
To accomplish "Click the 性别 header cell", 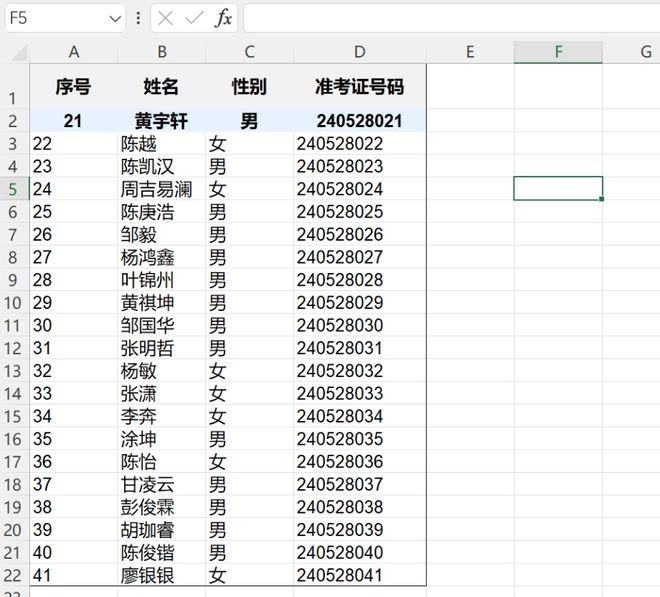I will (250, 86).
